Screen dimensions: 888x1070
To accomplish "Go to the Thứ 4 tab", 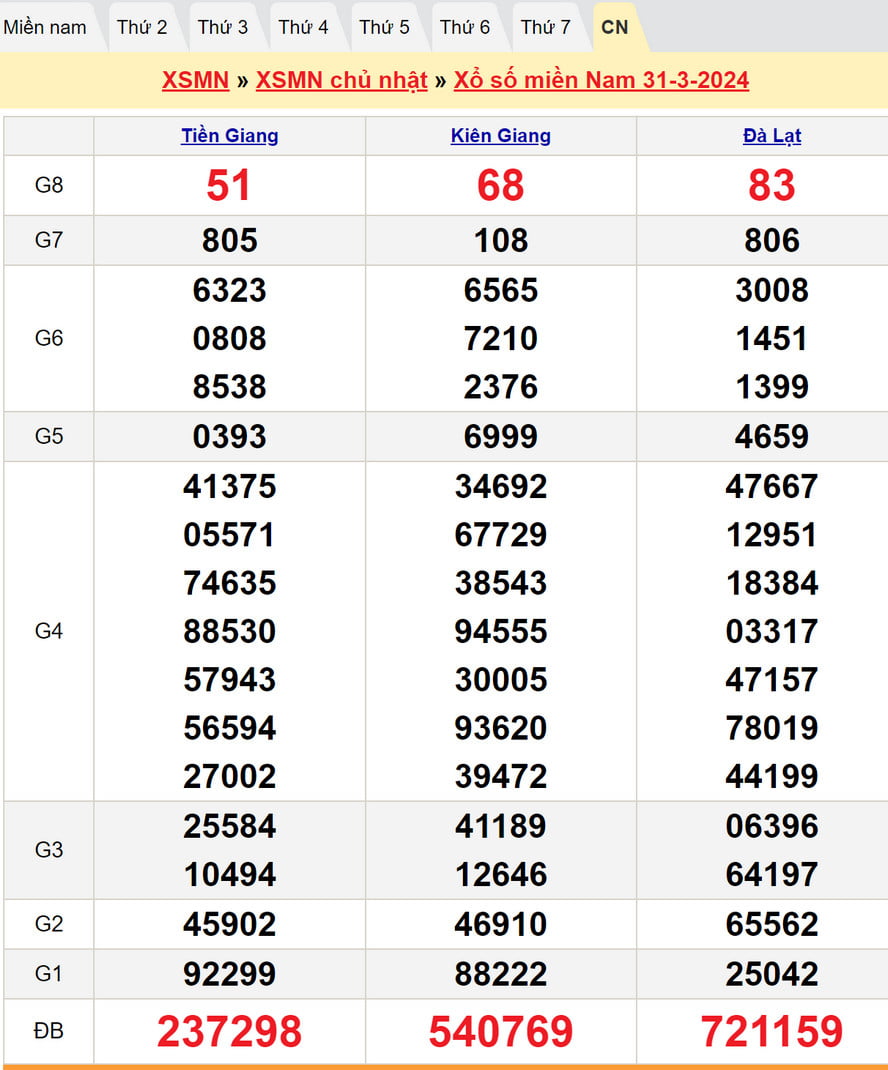I will click(x=303, y=27).
